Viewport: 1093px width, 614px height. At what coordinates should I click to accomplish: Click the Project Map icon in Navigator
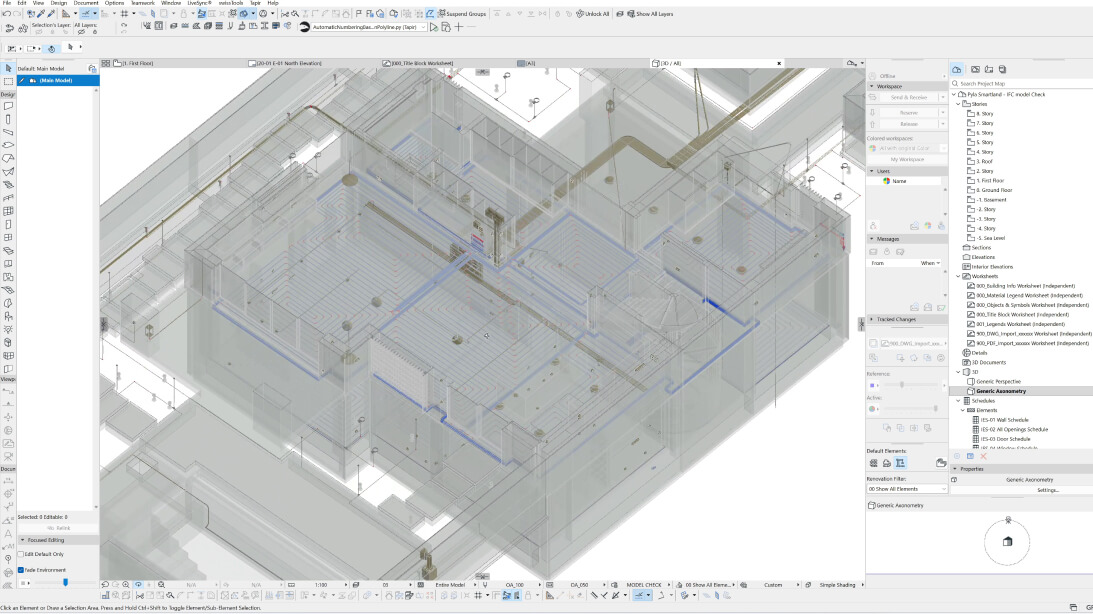(x=957, y=70)
